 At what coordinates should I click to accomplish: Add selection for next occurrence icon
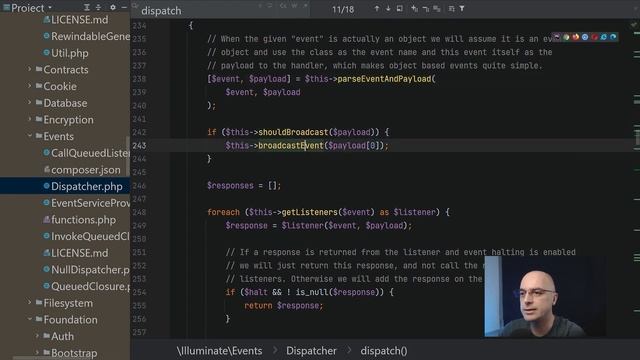point(414,9)
